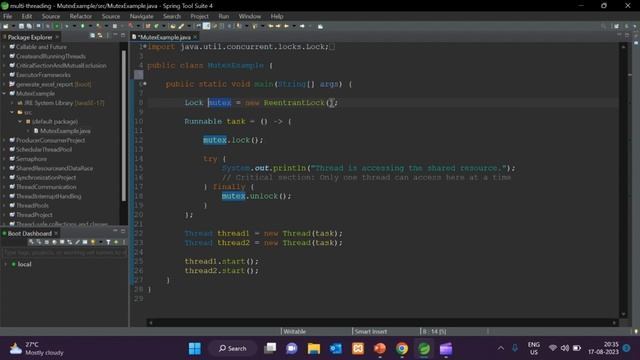Select the SynchronizationProject project
Image resolution: width=640 pixels, height=360 pixels.
[46, 178]
